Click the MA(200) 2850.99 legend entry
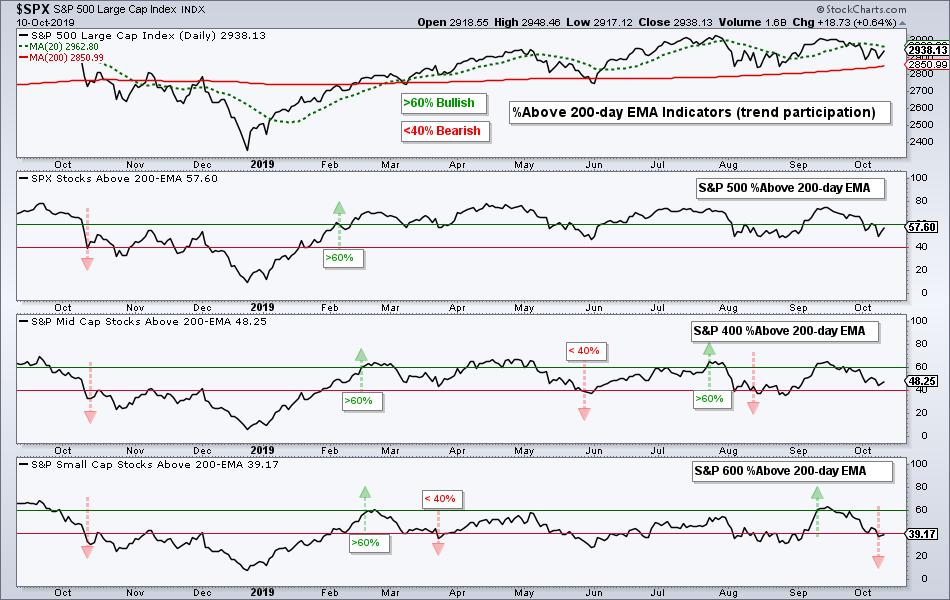This screenshot has width=950, height=600. 61,58
